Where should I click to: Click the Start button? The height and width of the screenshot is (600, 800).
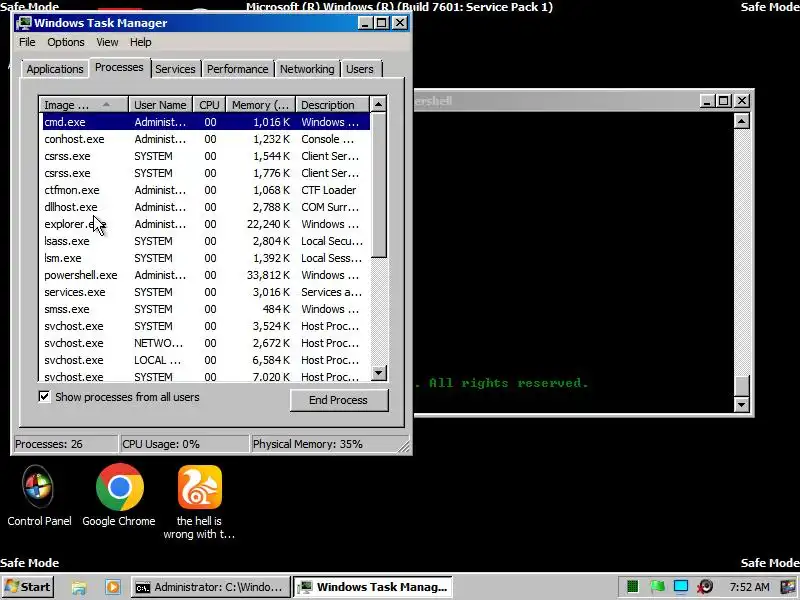tap(28, 587)
